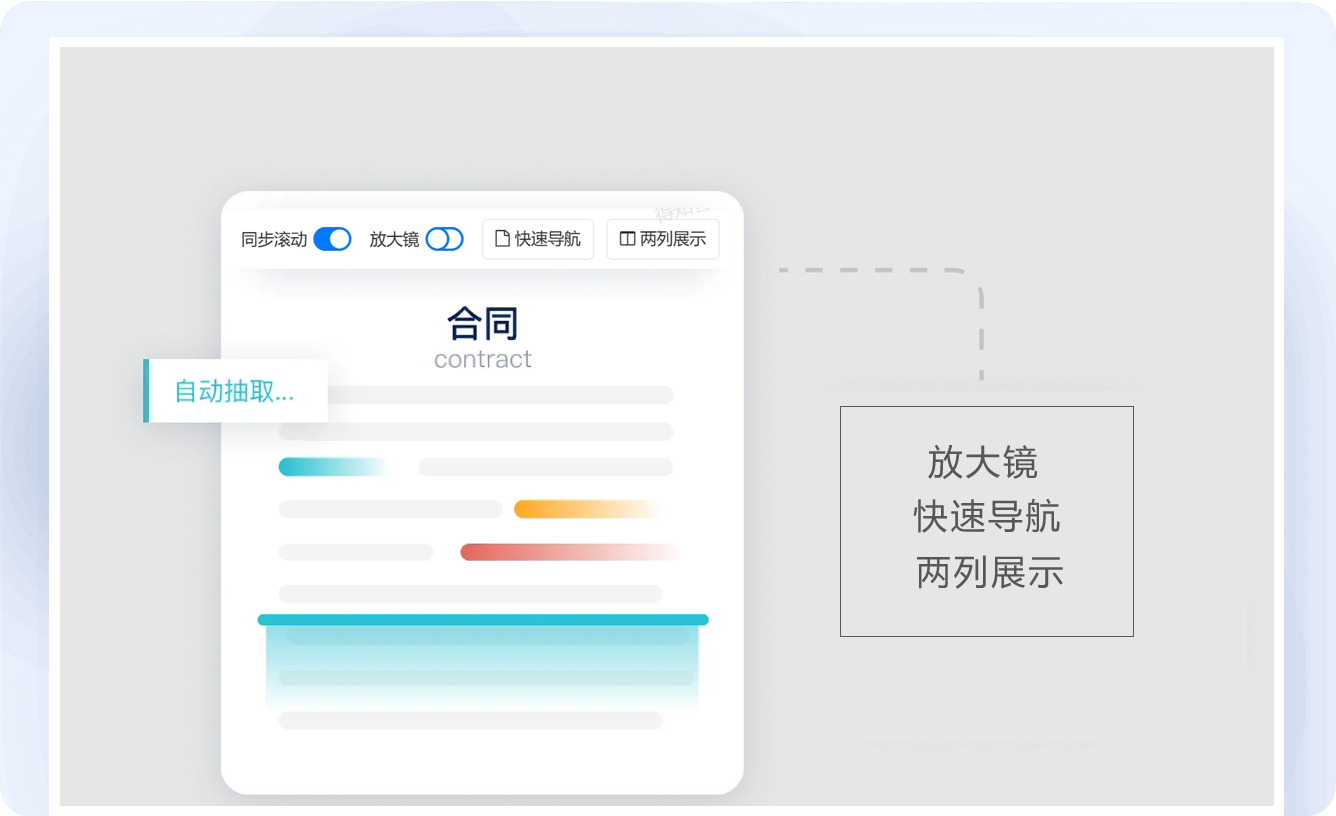Click the light teal scanning area

482,665
